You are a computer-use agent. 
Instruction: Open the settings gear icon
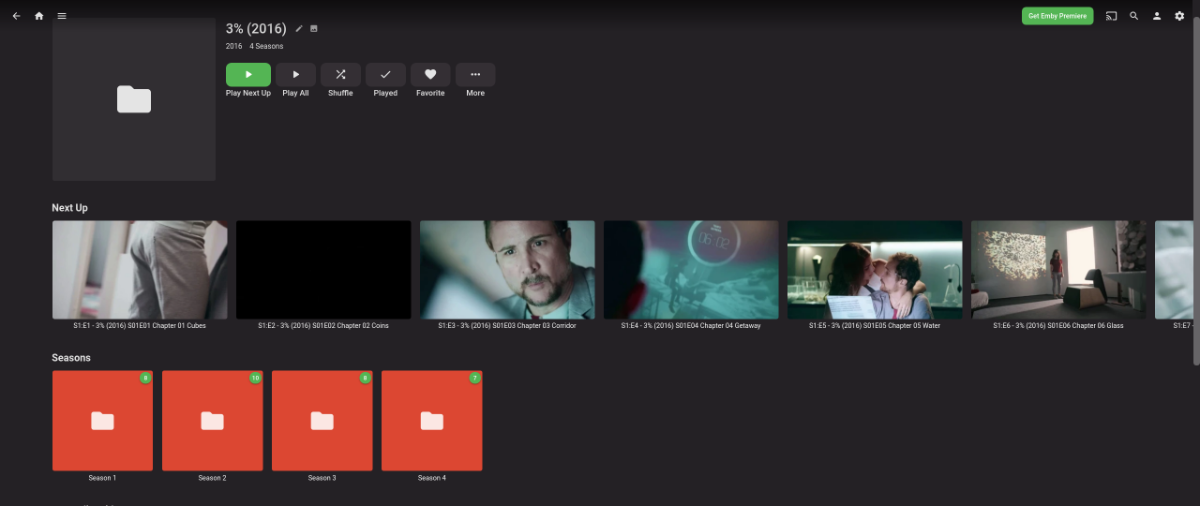1179,16
